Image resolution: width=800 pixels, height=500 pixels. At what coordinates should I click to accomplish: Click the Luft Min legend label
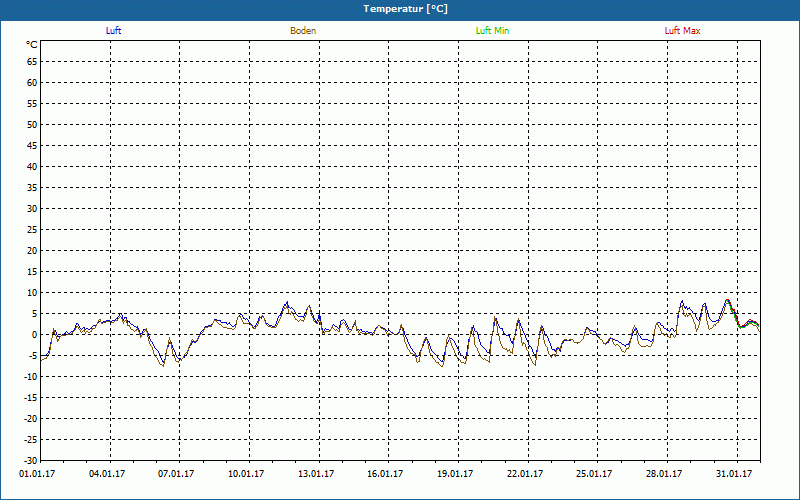(492, 31)
